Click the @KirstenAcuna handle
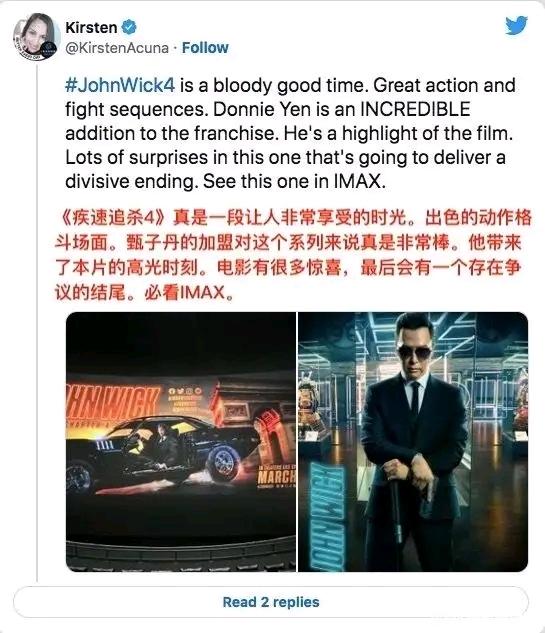Screen dimensions: 545x633 coord(117,48)
